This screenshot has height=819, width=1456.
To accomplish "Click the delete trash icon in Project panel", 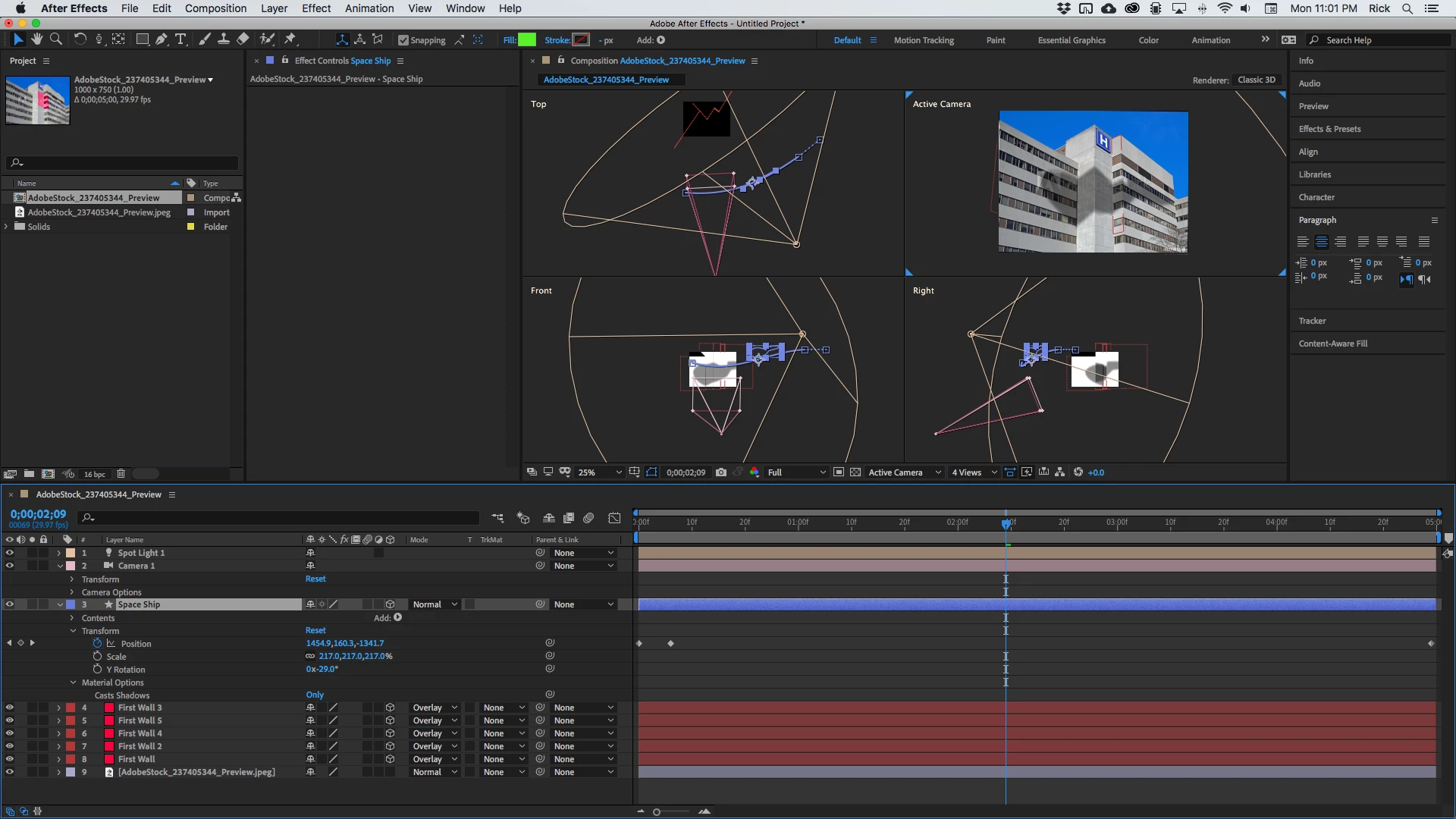I will point(121,474).
